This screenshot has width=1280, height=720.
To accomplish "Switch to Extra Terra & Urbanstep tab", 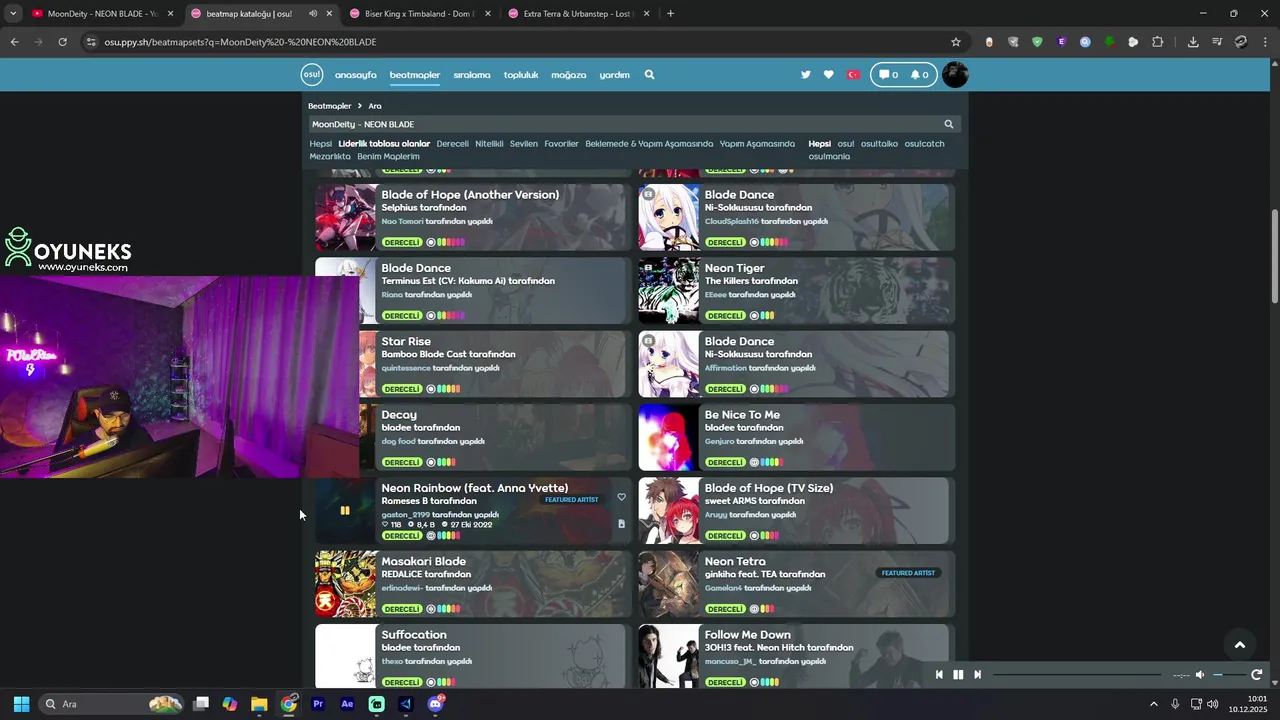I will pyautogui.click(x=577, y=14).
